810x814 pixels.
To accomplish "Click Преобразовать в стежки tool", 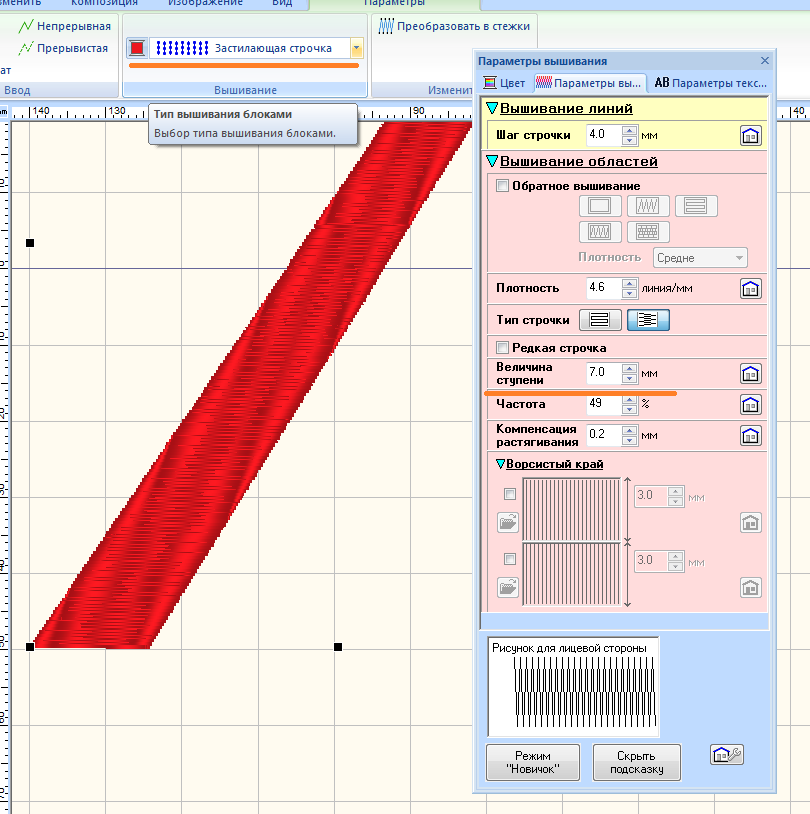I will 455,26.
